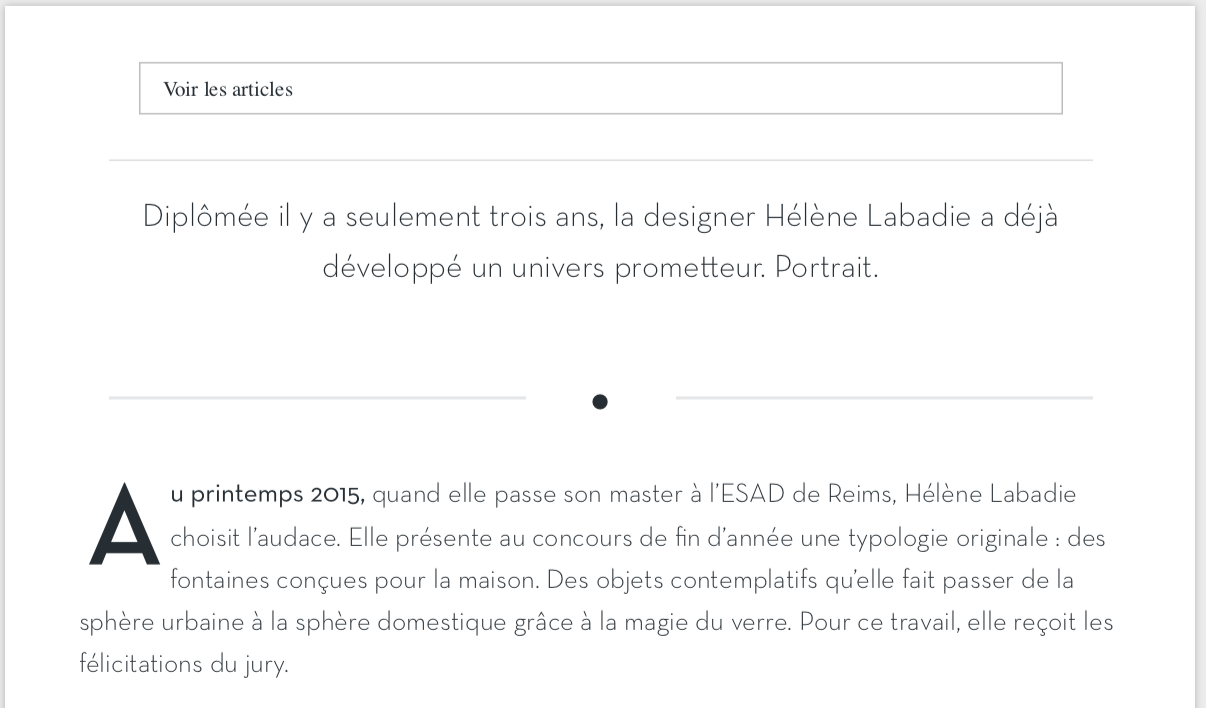Click "félicitations du jury." in last line
This screenshot has height=708, width=1206.
pyautogui.click(x=184, y=665)
